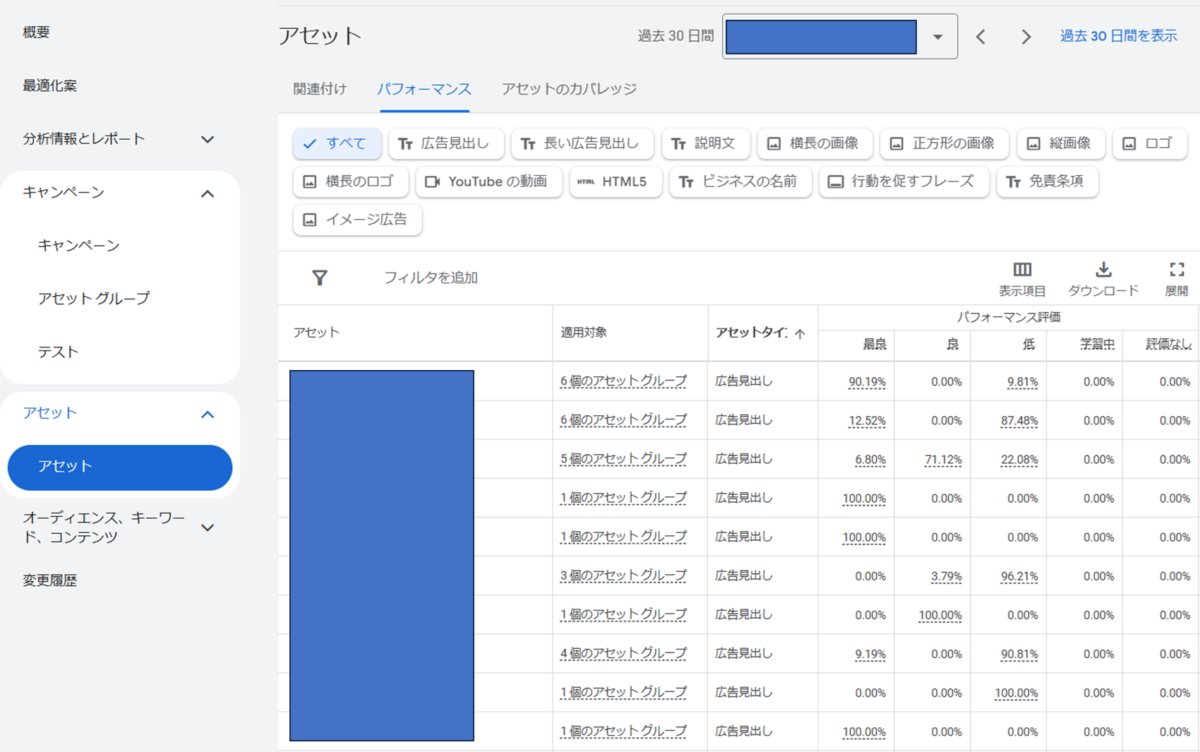This screenshot has height=752, width=1200.
Task: Open アセット グループ in sidebar
Action: point(93,298)
